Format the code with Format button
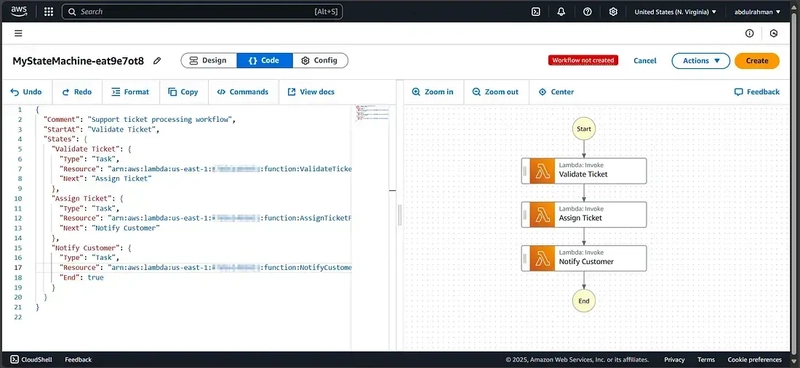This screenshot has width=800, height=368. (131, 92)
